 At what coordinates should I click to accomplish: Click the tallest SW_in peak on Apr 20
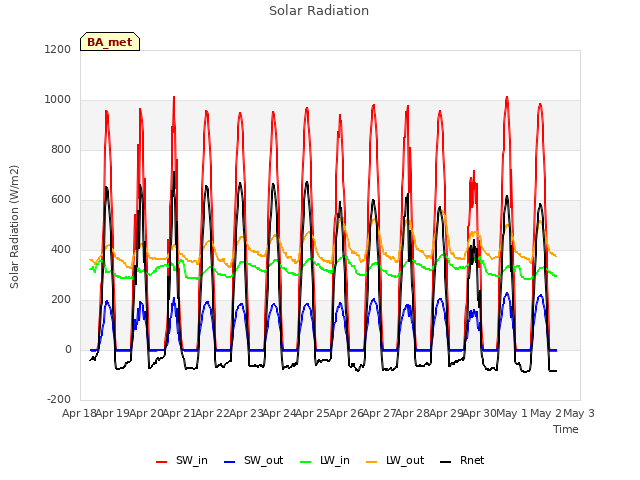tap(174, 97)
